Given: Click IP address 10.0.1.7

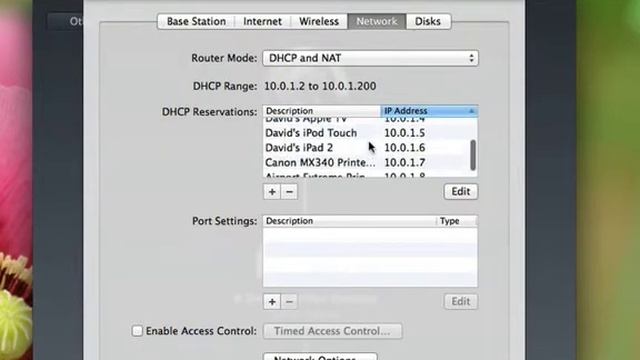Looking at the screenshot, I should pyautogui.click(x=404, y=162).
